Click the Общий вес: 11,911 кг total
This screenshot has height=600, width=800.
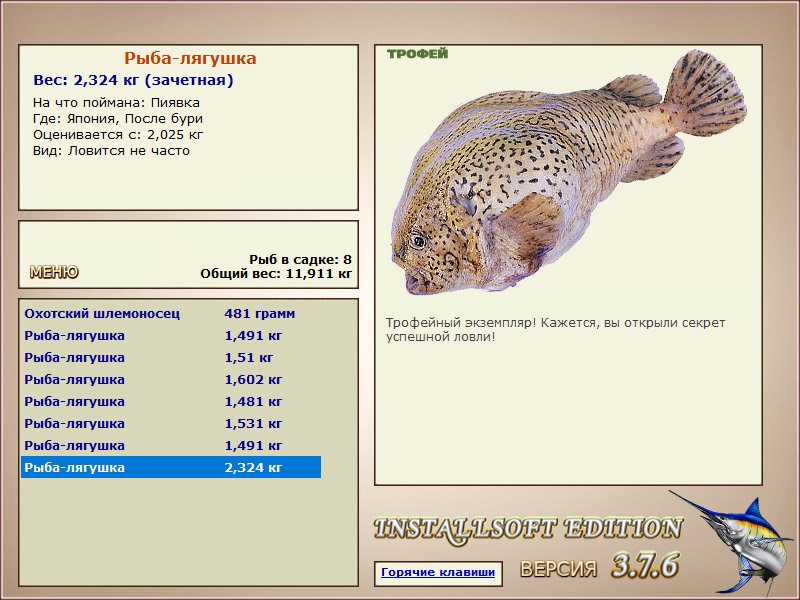[x=276, y=274]
